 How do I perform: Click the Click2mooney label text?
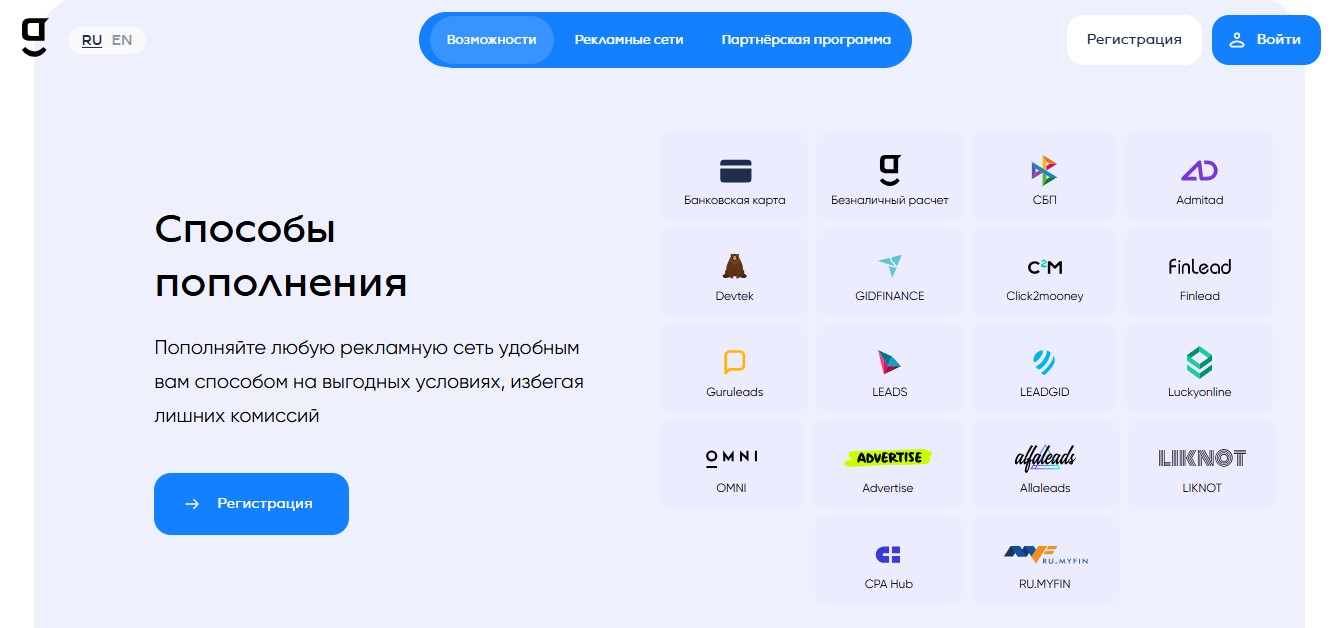pos(1044,296)
